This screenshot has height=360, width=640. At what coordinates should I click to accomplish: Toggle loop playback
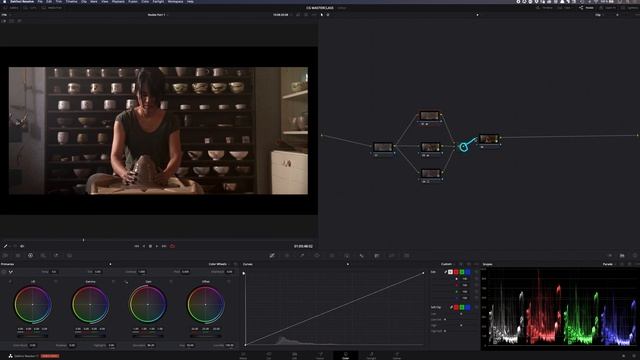point(172,246)
